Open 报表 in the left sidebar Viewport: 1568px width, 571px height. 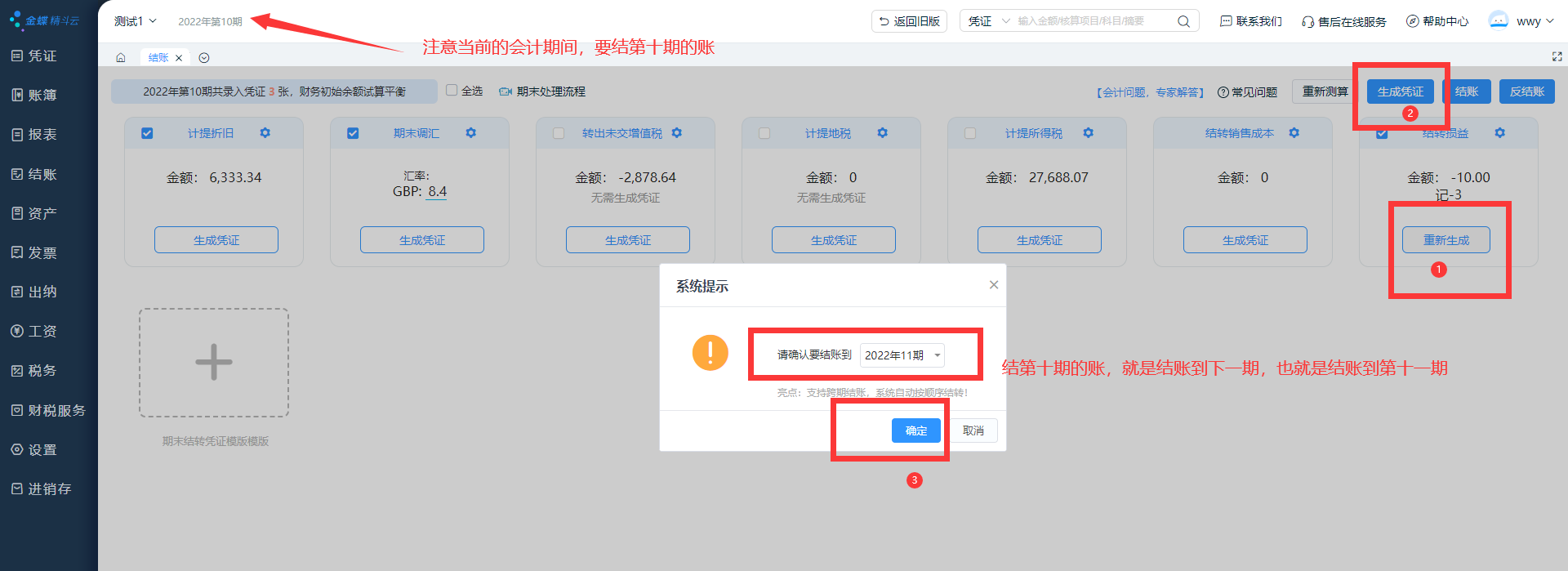(42, 135)
